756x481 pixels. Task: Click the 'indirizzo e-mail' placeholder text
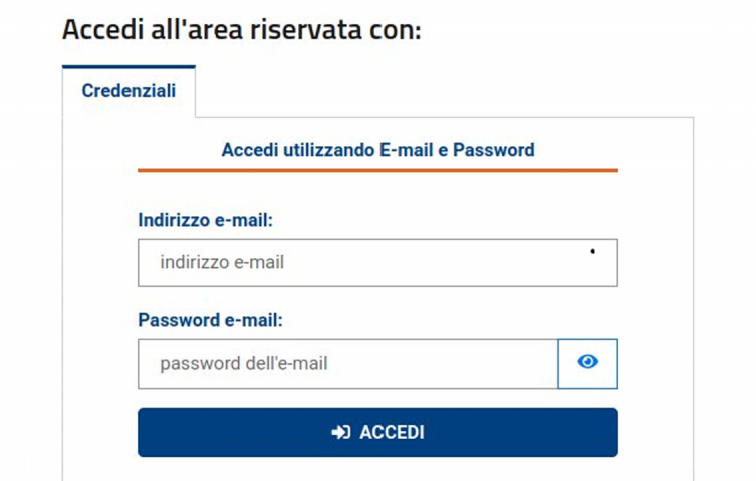[222, 263]
